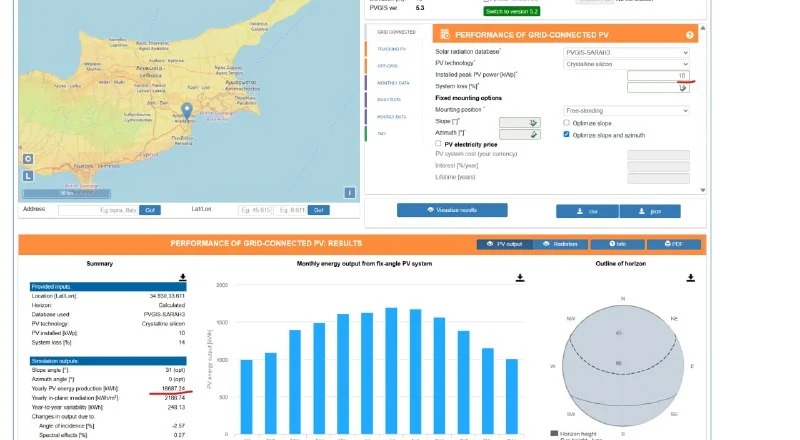The height and width of the screenshot is (440, 800).
Task: Open the Monthly Data tab
Action: (387, 83)
